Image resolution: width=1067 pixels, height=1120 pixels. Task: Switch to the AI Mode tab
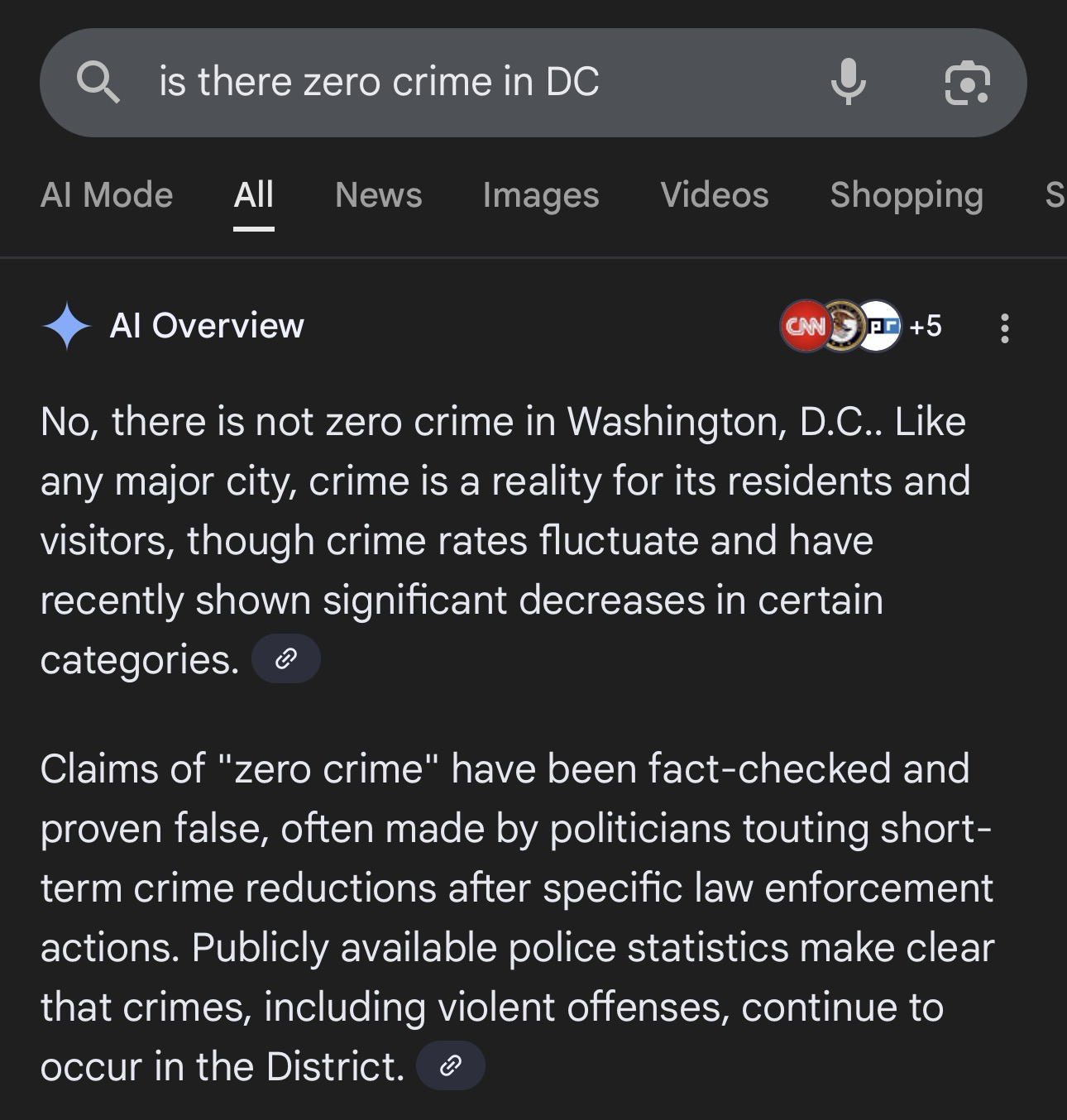click(x=107, y=195)
